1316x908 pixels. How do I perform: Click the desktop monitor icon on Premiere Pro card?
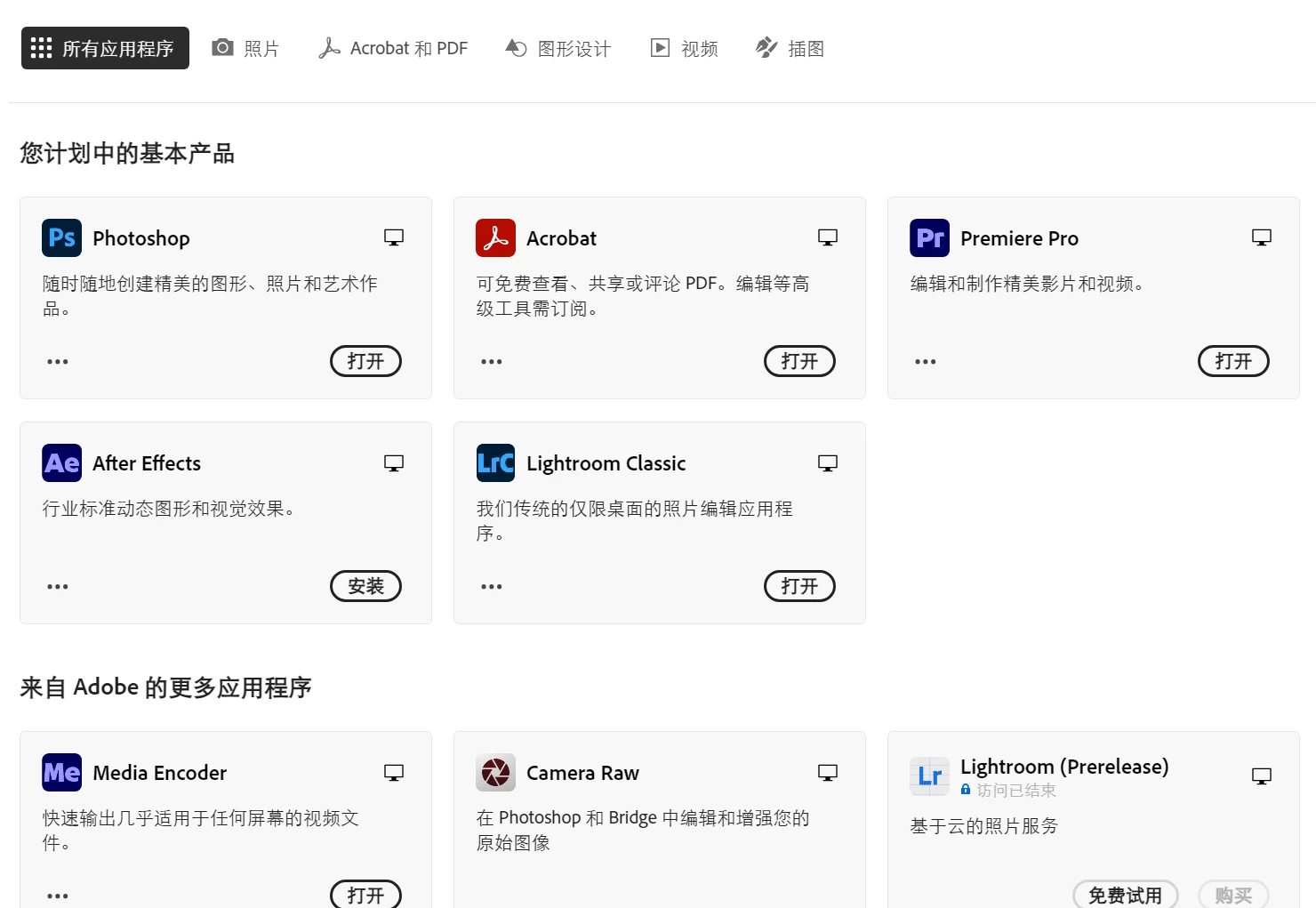pyautogui.click(x=1262, y=237)
